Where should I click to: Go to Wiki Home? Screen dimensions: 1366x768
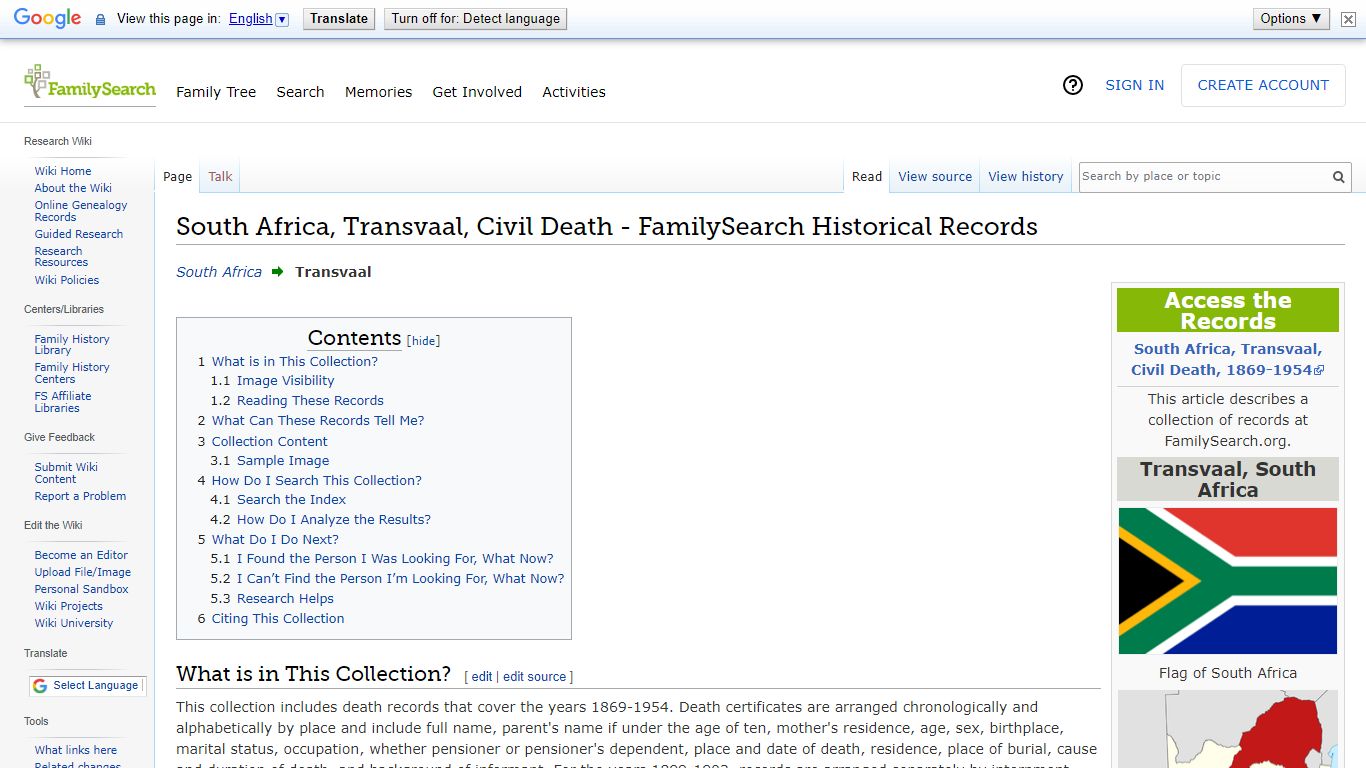[x=63, y=171]
